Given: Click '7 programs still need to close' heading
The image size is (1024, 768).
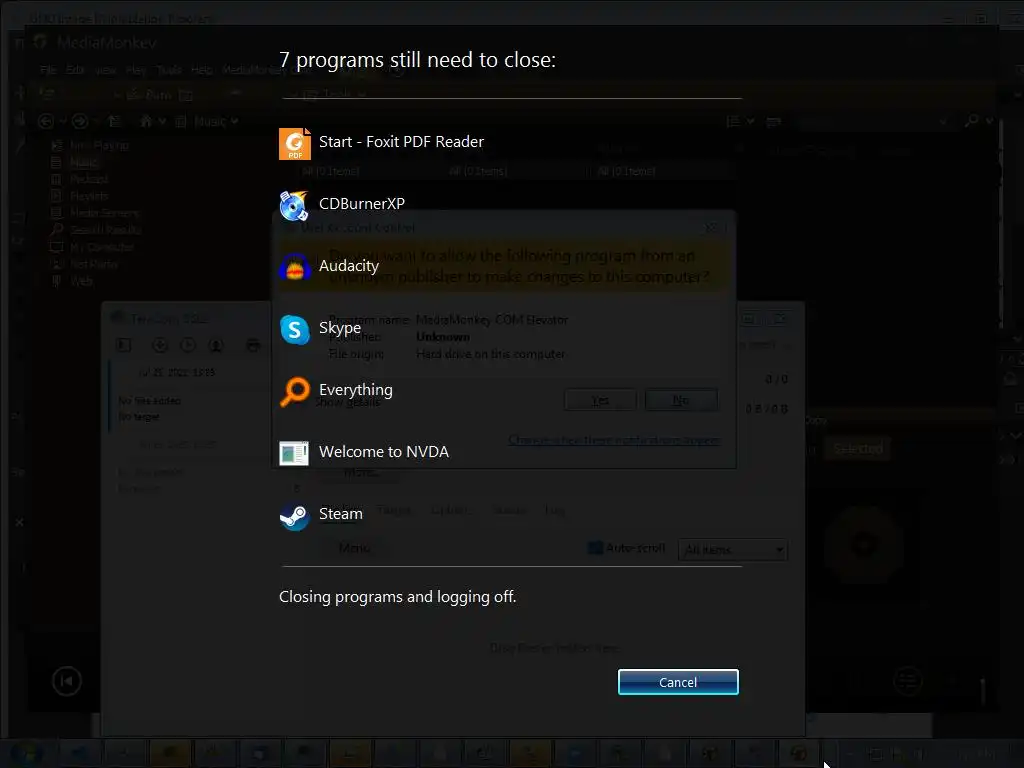Looking at the screenshot, I should click(x=417, y=60).
